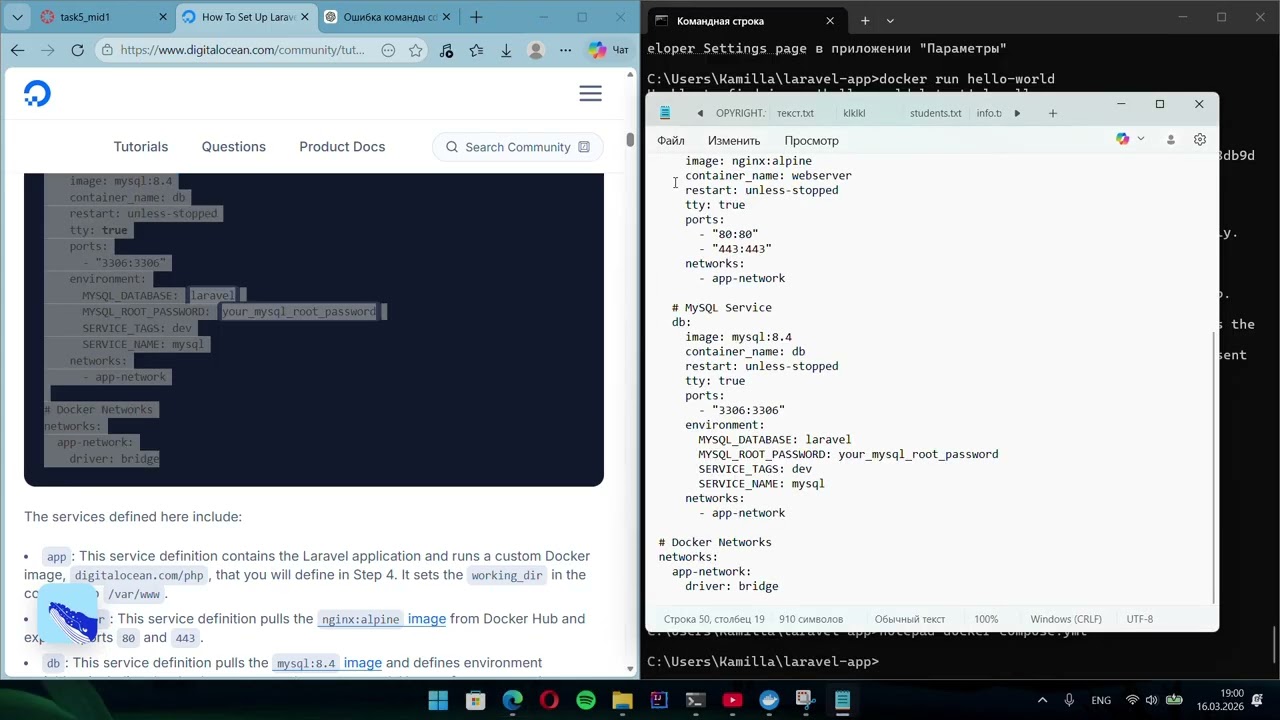Click Windows (CRLF) line ending indicator

(x=1066, y=619)
